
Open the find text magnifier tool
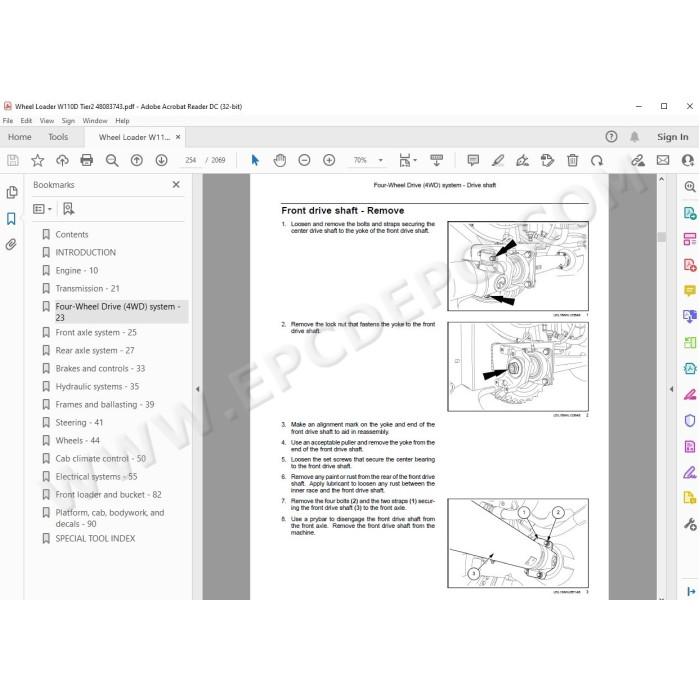point(112,160)
